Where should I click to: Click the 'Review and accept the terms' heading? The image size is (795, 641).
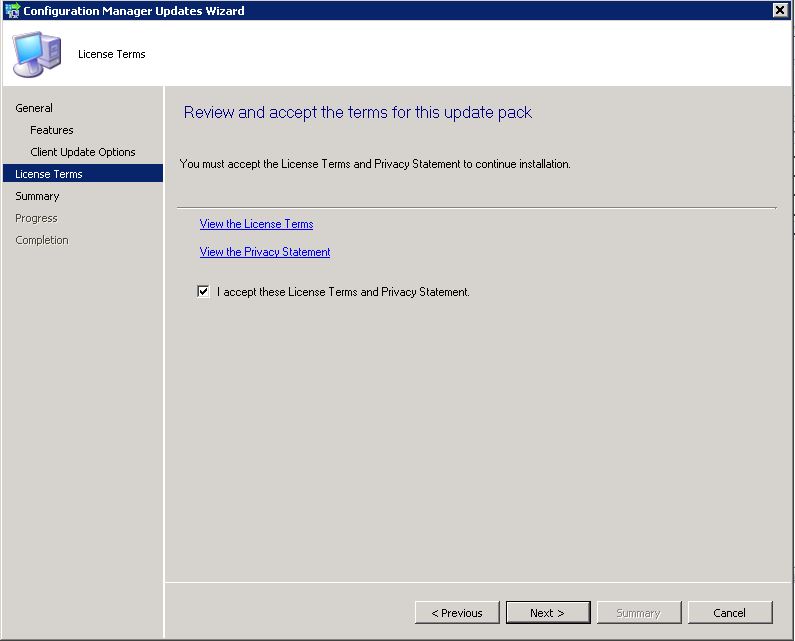pos(357,112)
